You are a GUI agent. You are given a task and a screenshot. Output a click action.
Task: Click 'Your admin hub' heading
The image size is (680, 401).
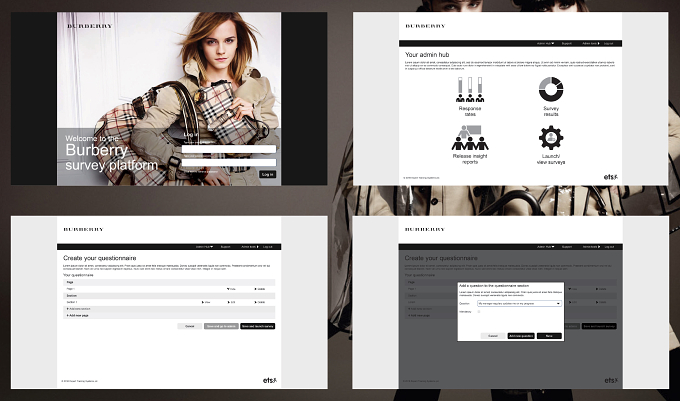pyautogui.click(x=427, y=55)
